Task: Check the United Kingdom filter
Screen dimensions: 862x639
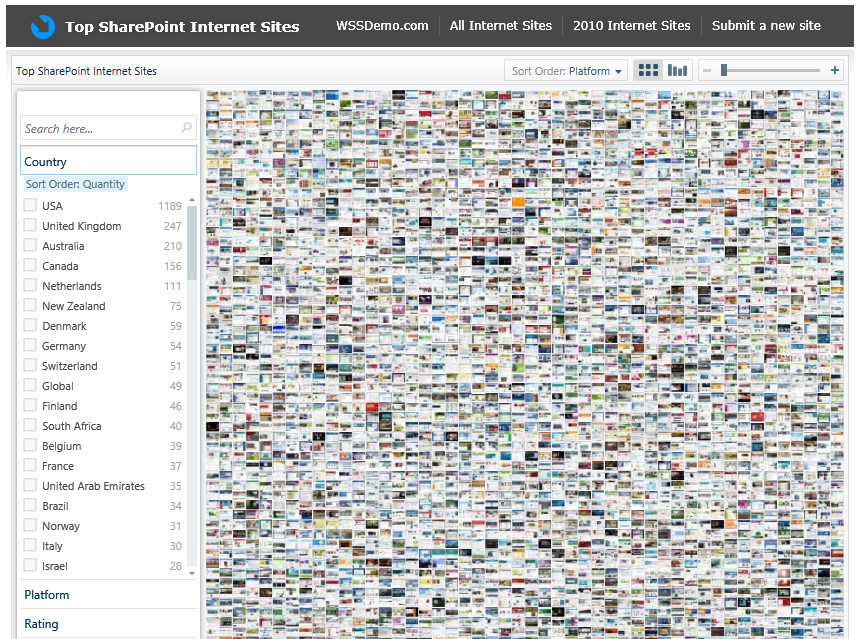Action: pos(30,225)
